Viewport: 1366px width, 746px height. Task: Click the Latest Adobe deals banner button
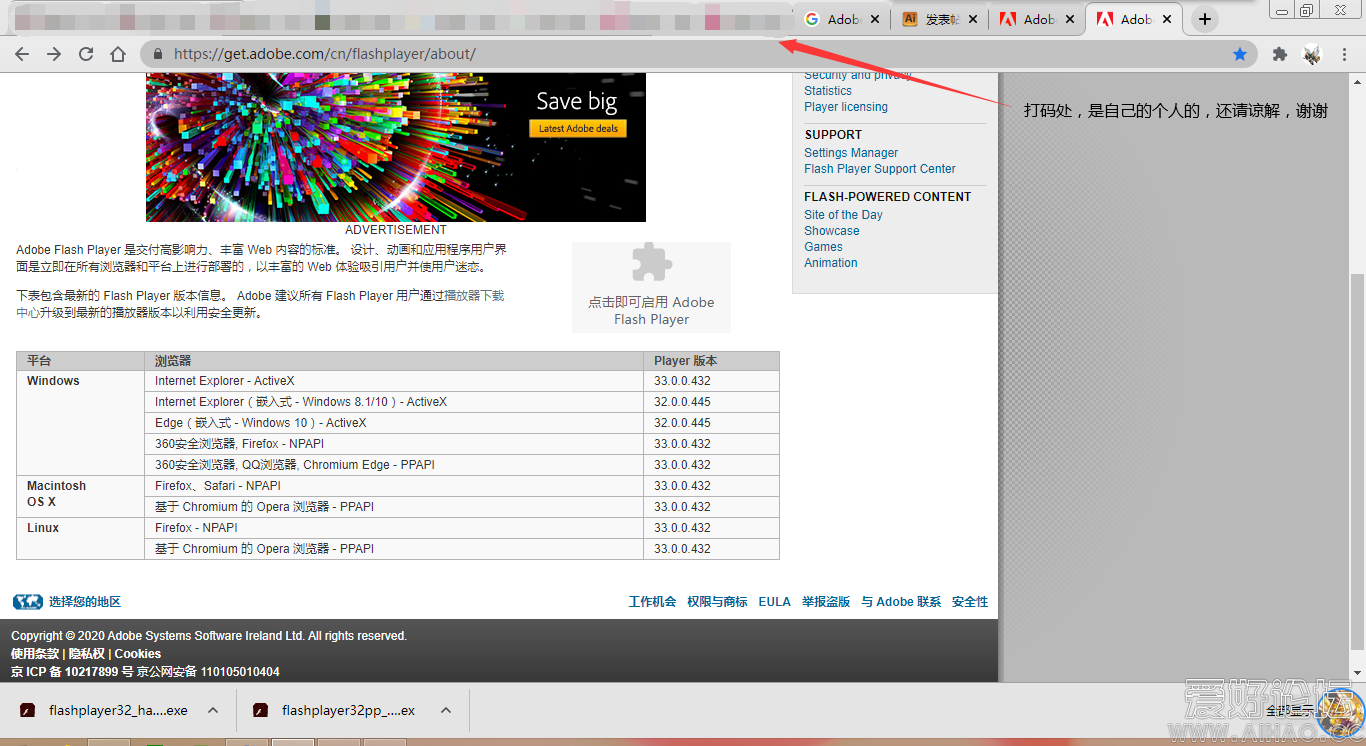(x=580, y=128)
